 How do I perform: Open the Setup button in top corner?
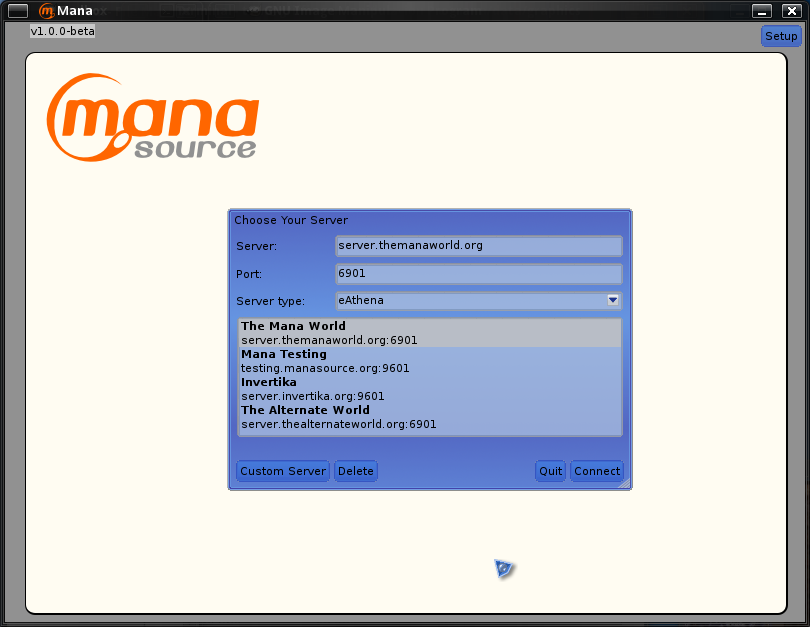click(781, 36)
